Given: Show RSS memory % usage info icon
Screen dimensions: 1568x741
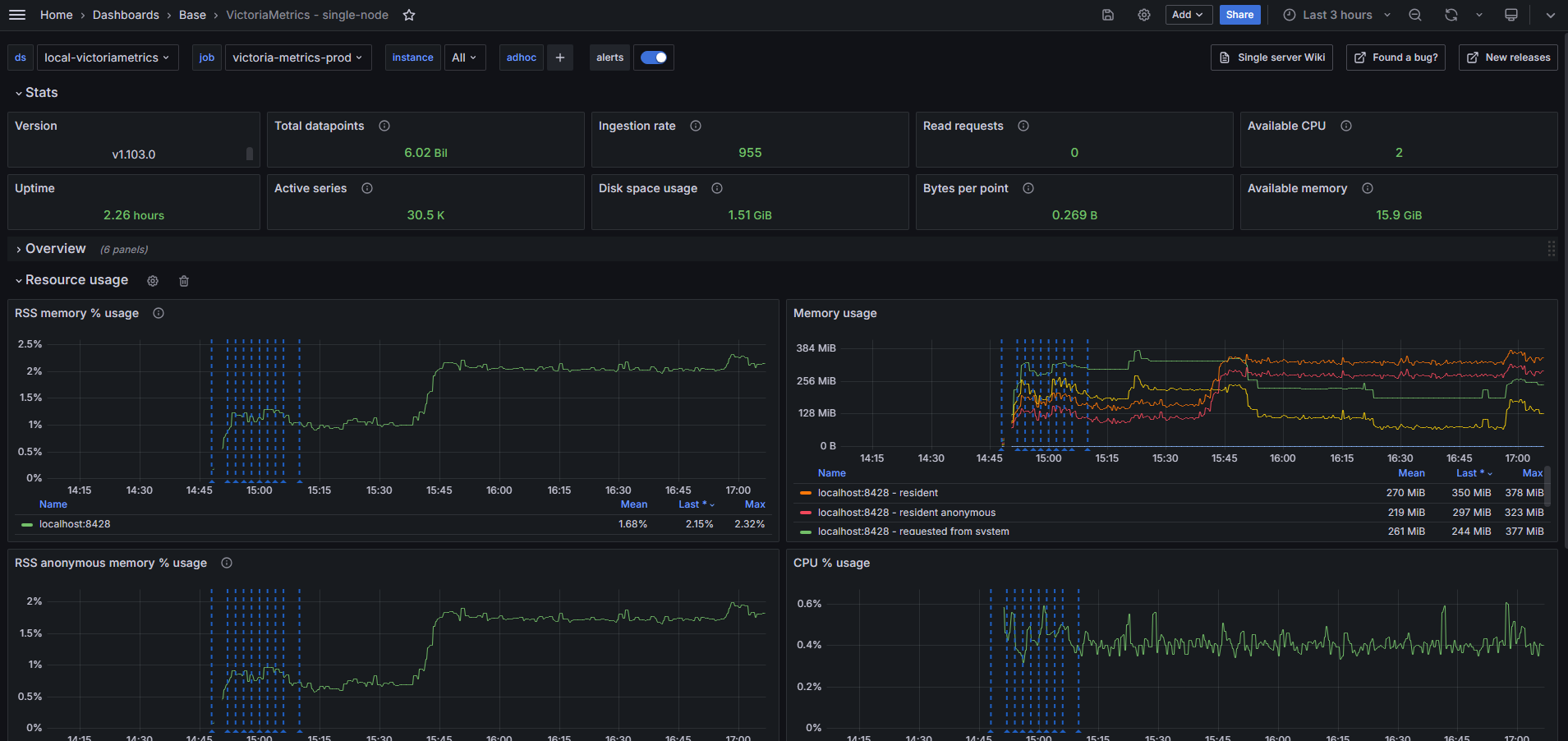Looking at the screenshot, I should point(159,313).
